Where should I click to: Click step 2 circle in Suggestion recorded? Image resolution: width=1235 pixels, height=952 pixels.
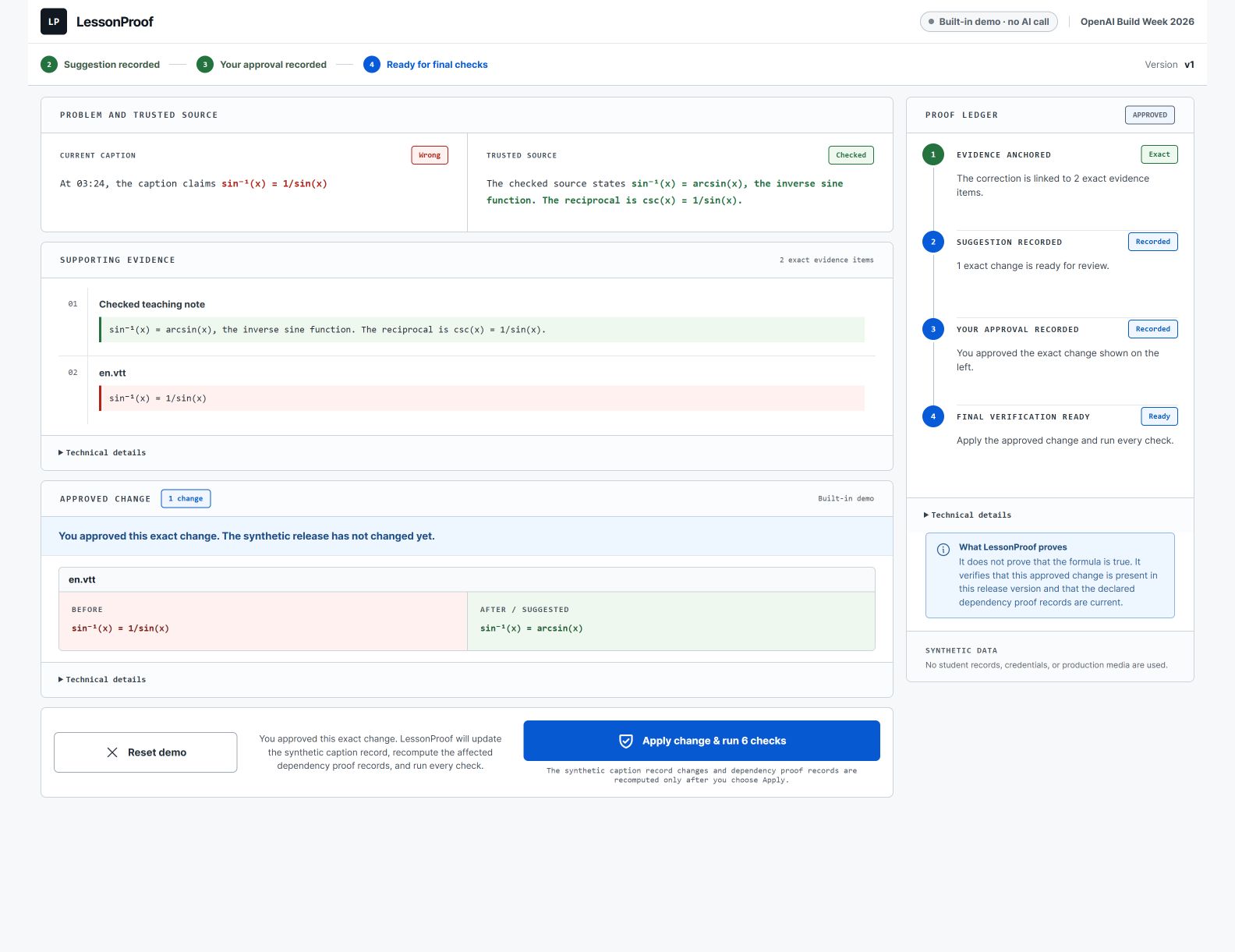[x=49, y=65]
